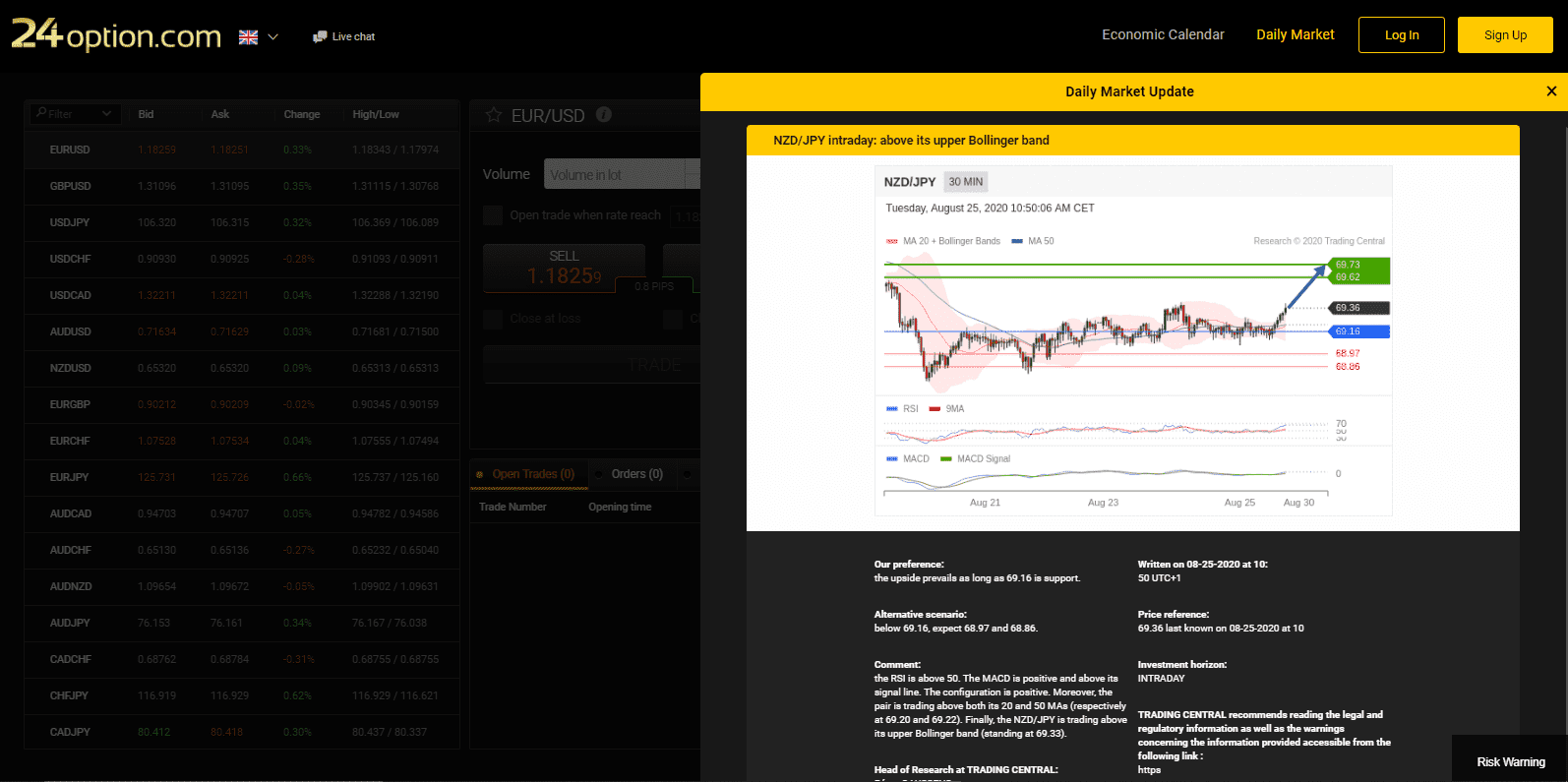Screen dimensions: 1568x782
Task: Select the GBPUSD row
Action: [242, 186]
